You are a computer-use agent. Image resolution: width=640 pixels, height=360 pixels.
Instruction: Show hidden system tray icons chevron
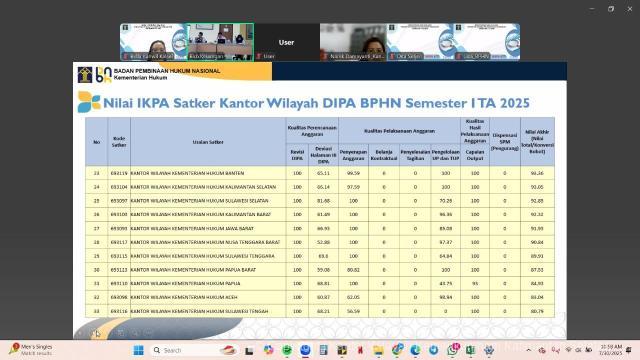[x=529, y=350]
